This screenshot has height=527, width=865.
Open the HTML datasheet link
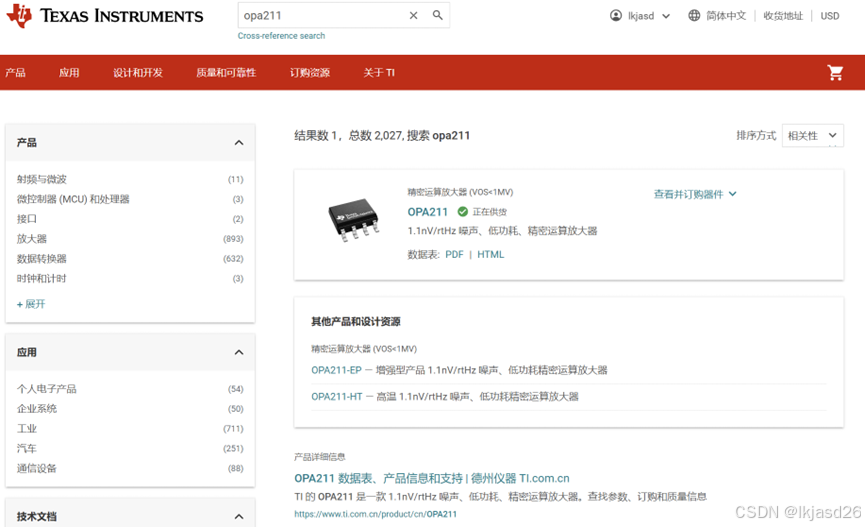point(490,254)
